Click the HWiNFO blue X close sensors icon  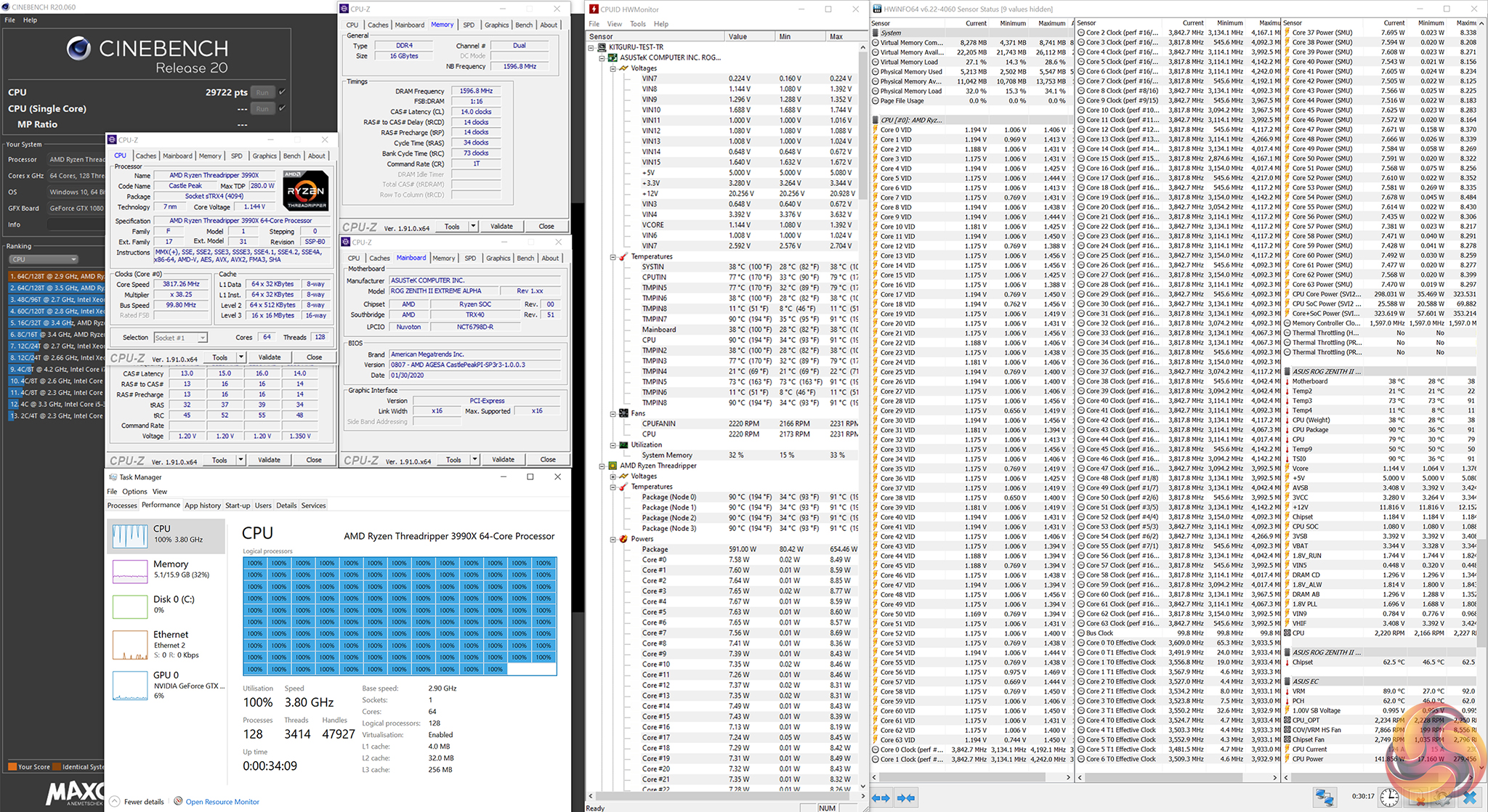1470,797
